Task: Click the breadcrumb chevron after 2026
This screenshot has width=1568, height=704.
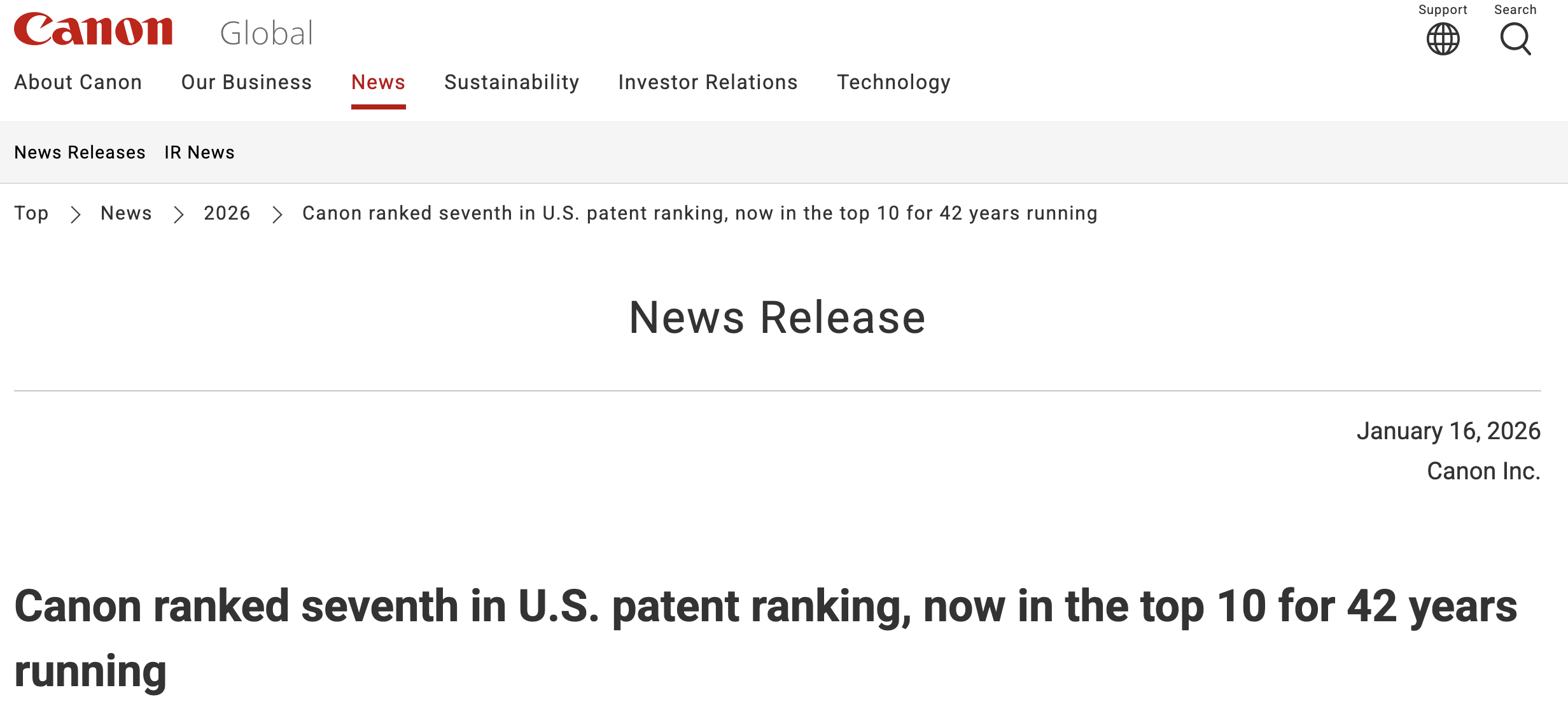Action: (277, 215)
